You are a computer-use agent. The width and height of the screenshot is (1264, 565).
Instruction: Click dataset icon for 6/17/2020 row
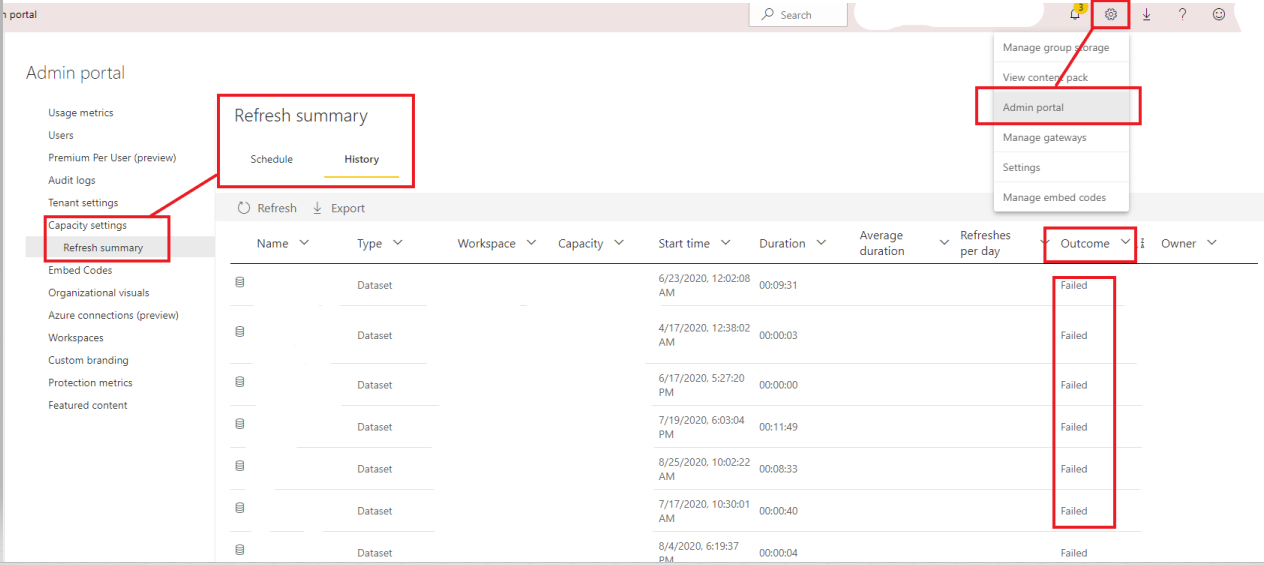(239, 381)
